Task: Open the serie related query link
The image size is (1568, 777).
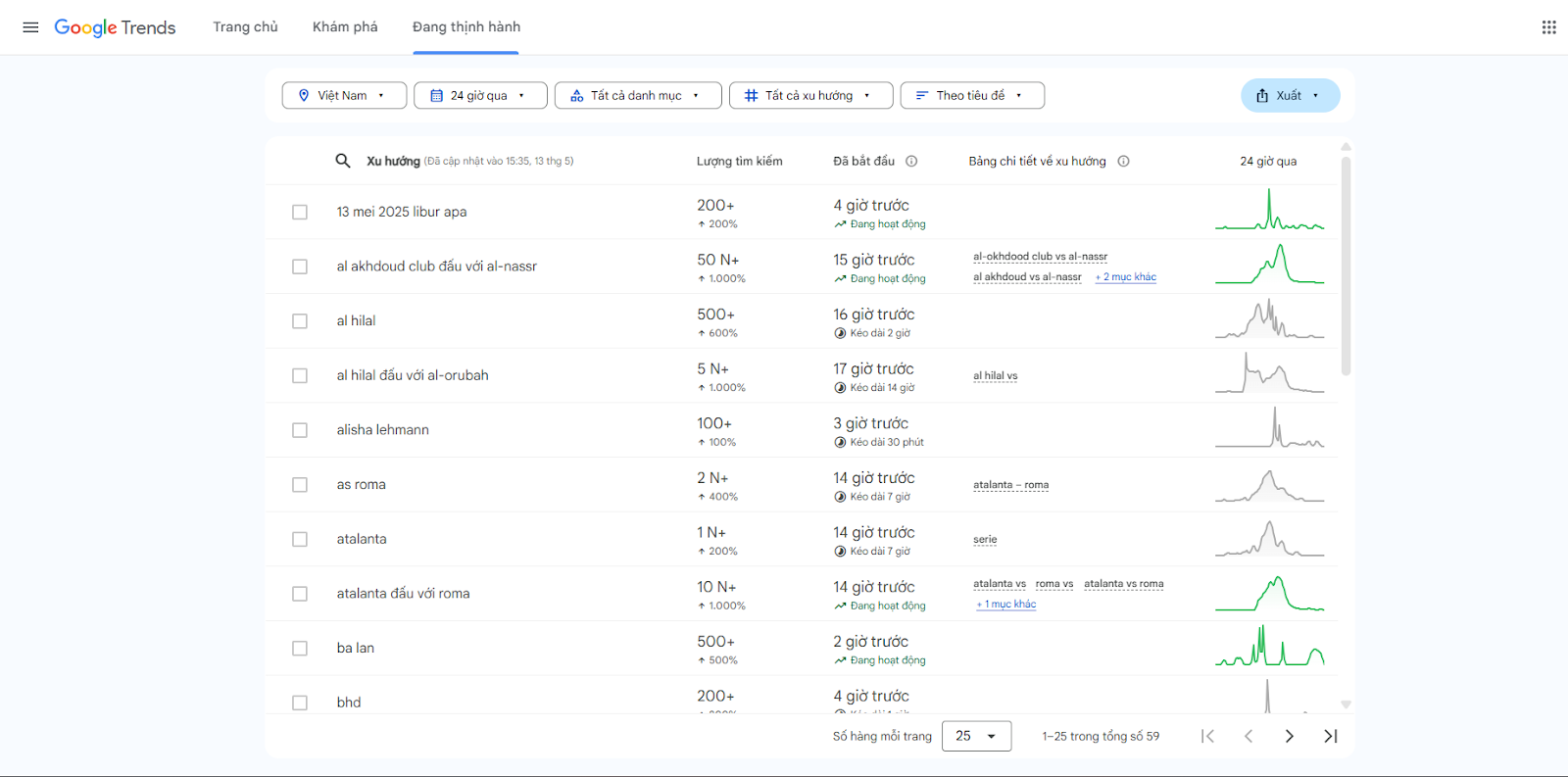Action: (985, 540)
